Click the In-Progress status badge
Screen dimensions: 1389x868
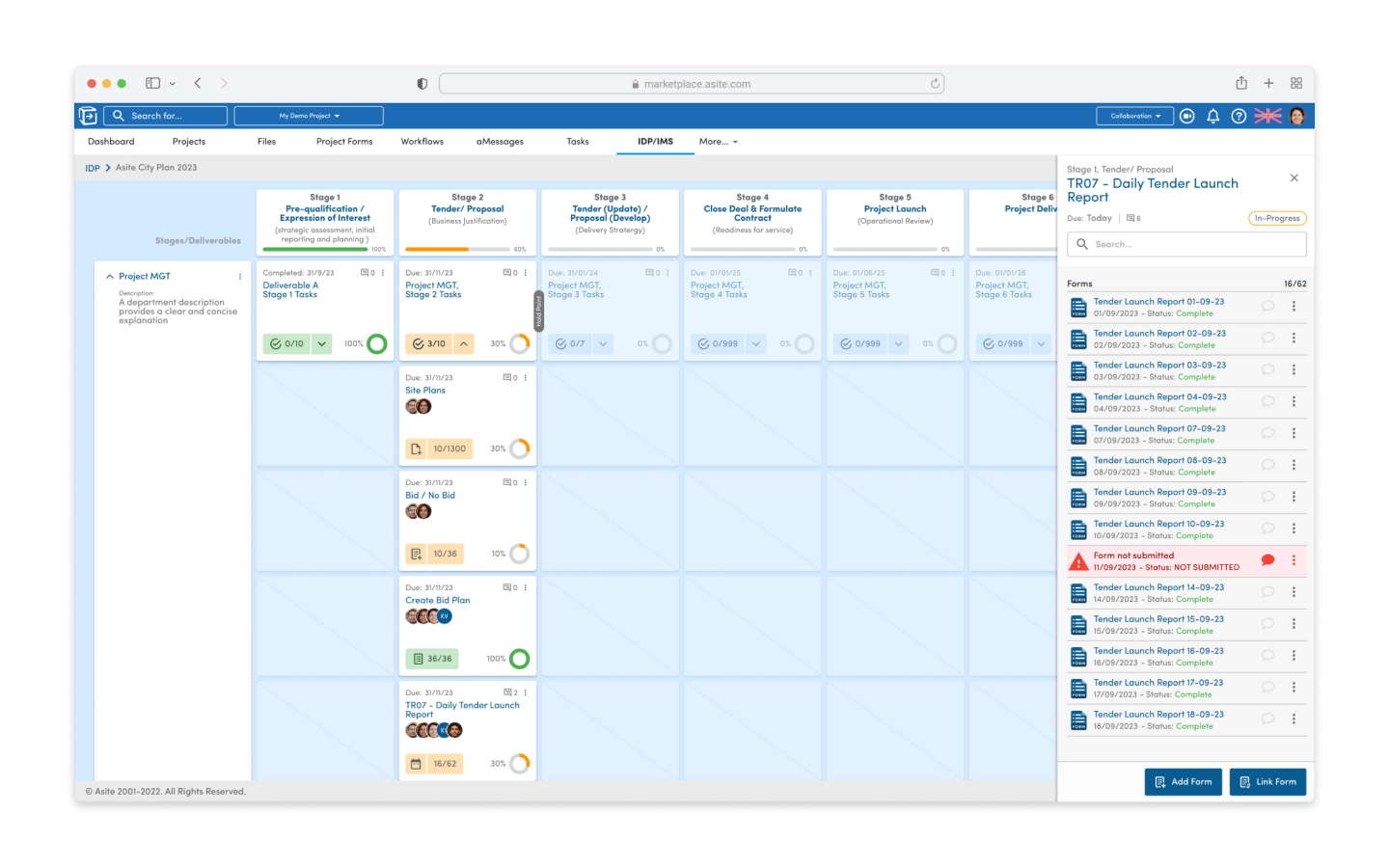(x=1277, y=218)
